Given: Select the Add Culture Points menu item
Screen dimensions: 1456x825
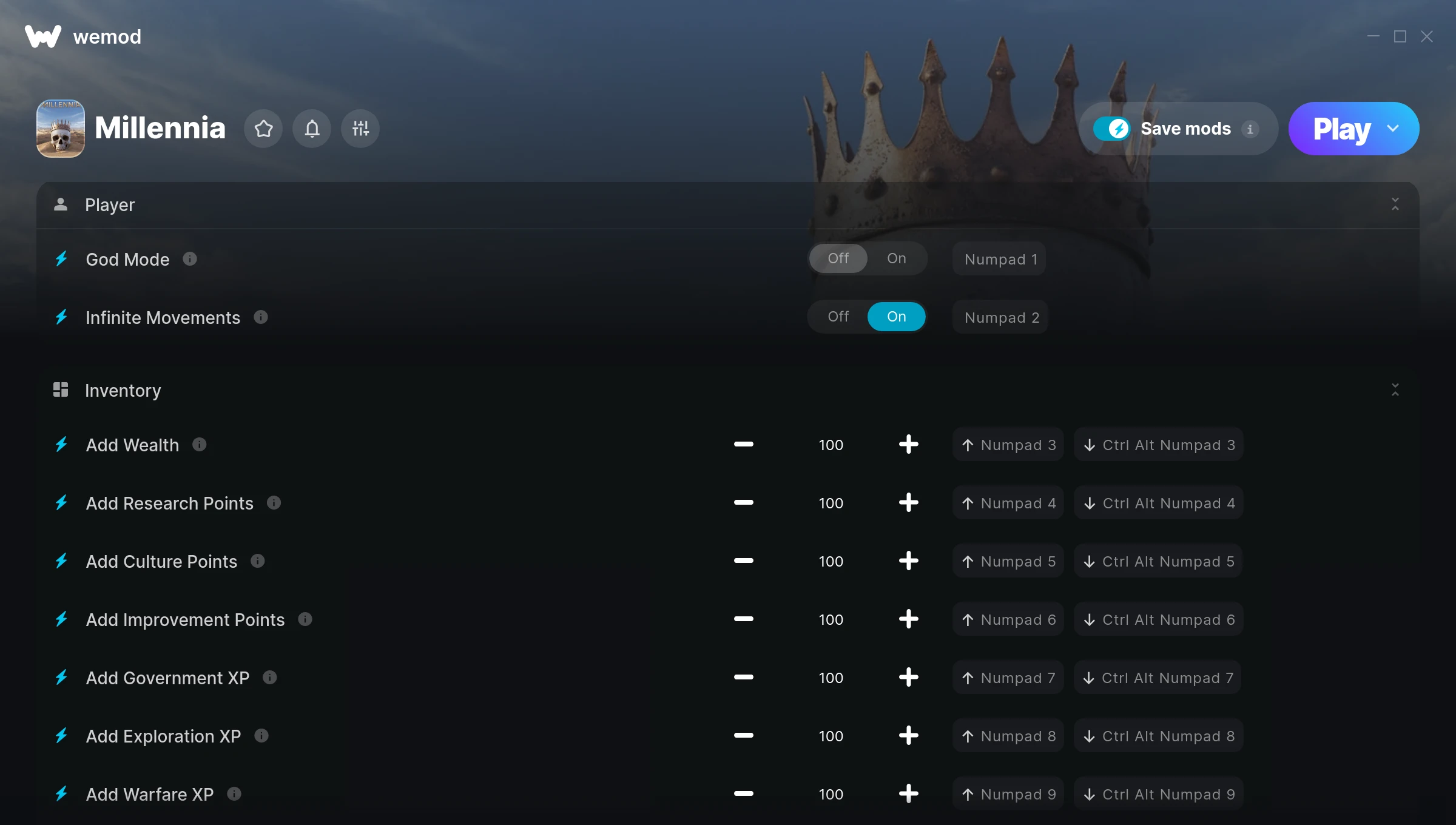Looking at the screenshot, I should click(160, 561).
